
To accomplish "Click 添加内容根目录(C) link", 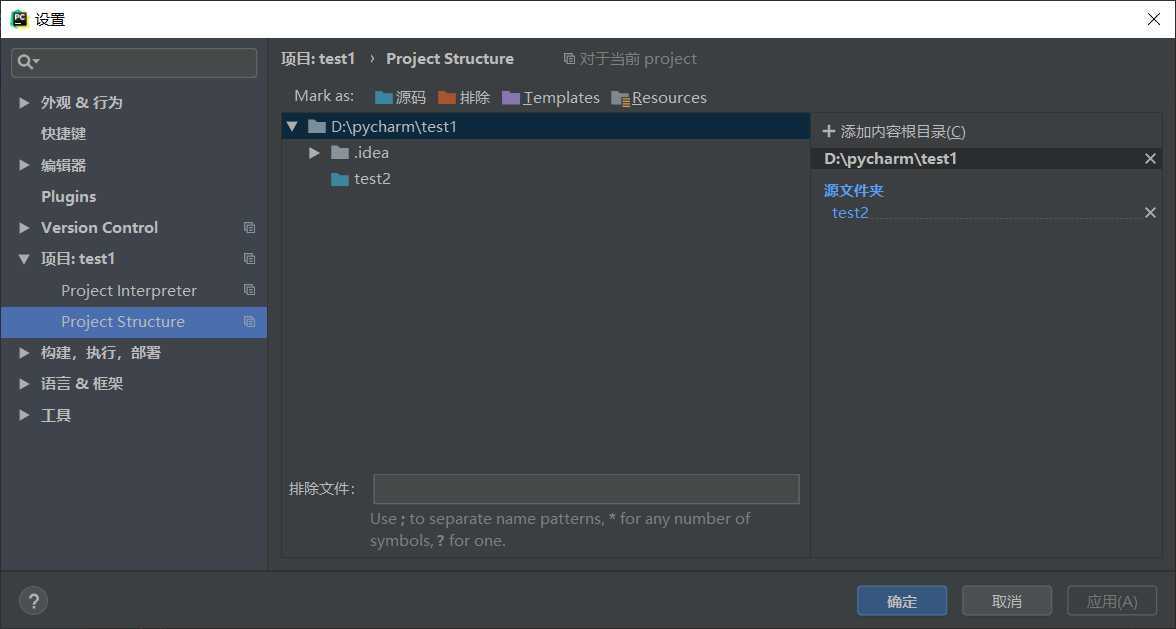I will point(903,132).
